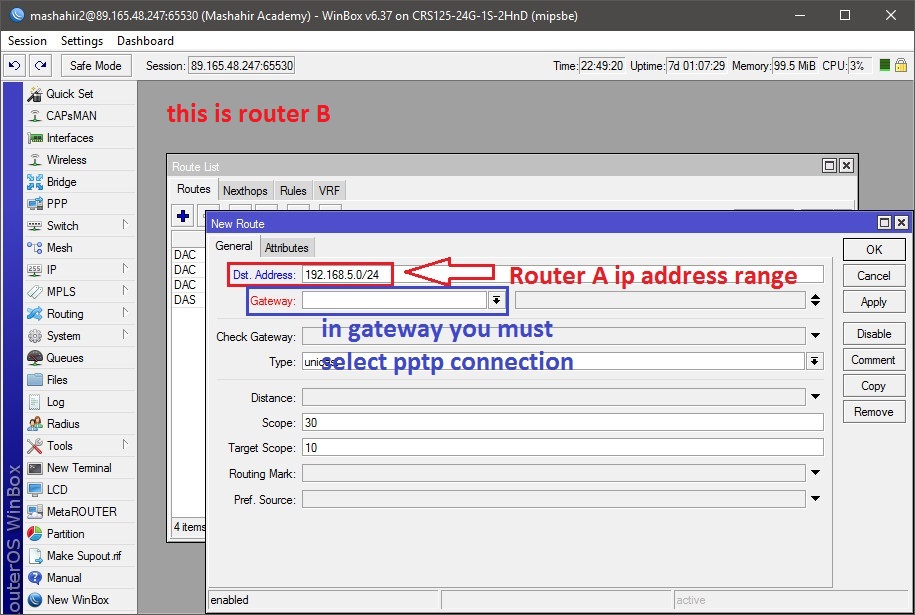
Task: Expand the Tools submenu
Action: (x=125, y=445)
